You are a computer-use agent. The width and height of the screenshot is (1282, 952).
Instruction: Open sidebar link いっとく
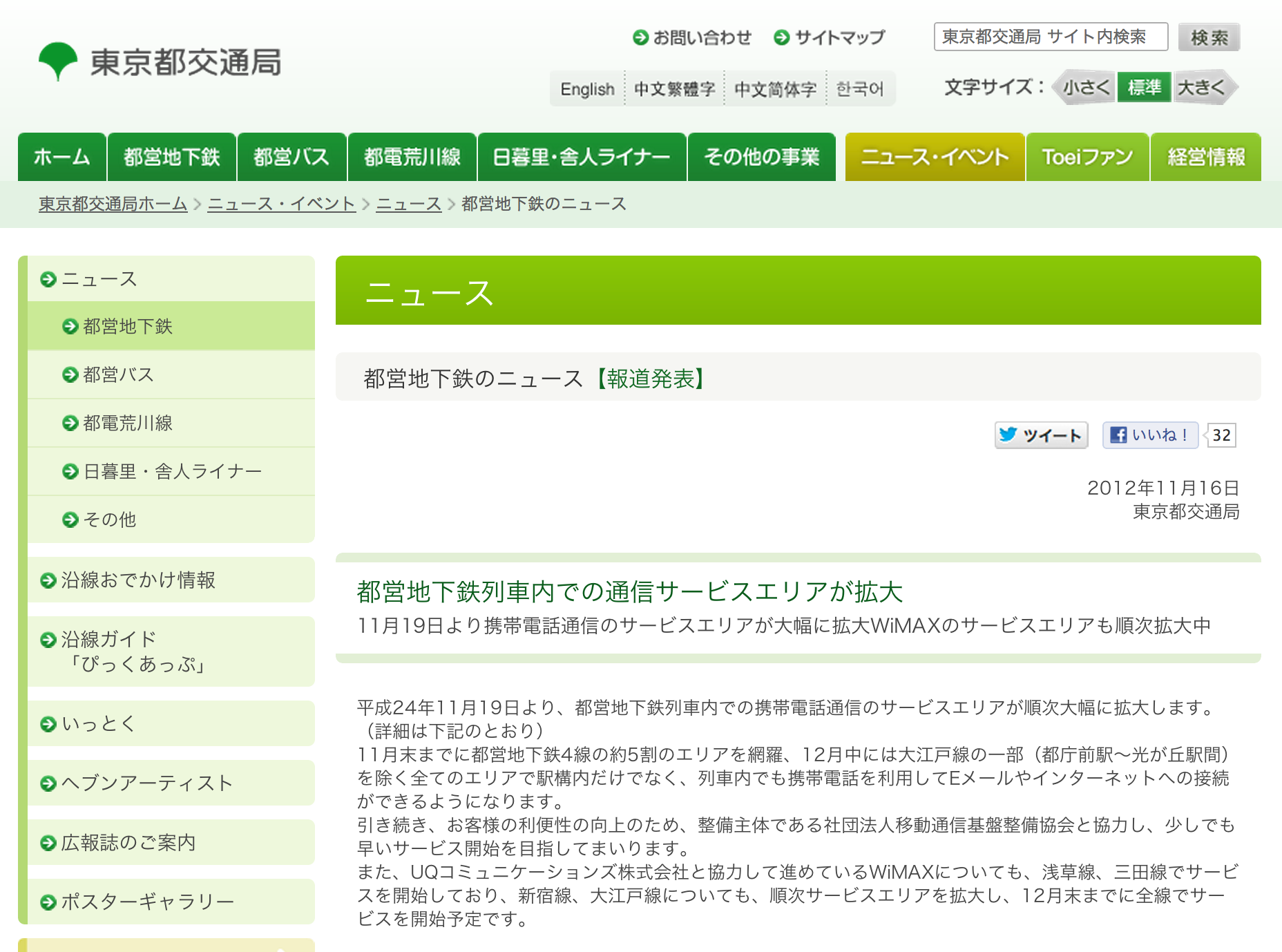click(171, 723)
